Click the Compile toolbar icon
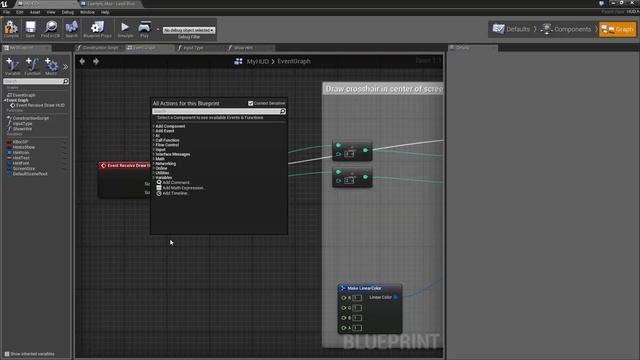The width and height of the screenshot is (640, 360). pyautogui.click(x=11, y=28)
